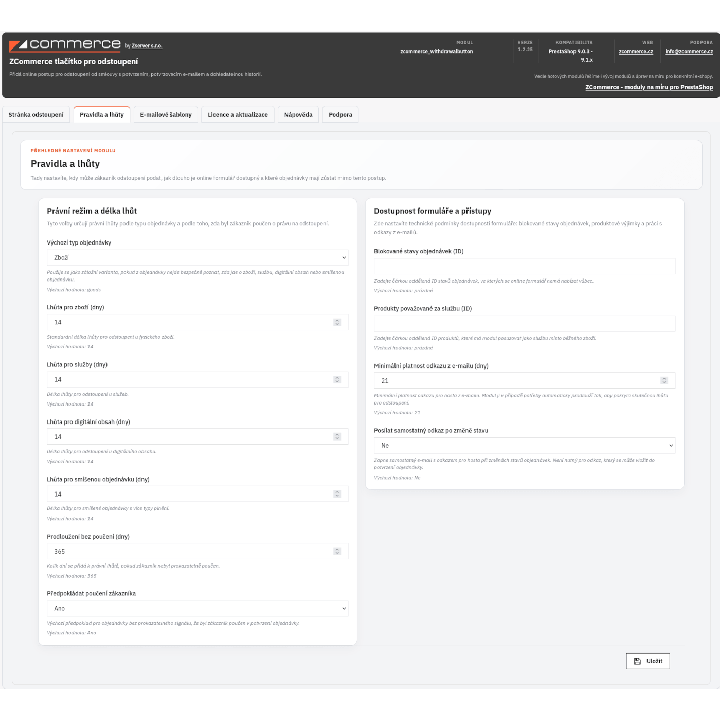The image size is (720, 720).
Task: Open the Výchozí typ objednávky dropdown
Action: (197, 258)
